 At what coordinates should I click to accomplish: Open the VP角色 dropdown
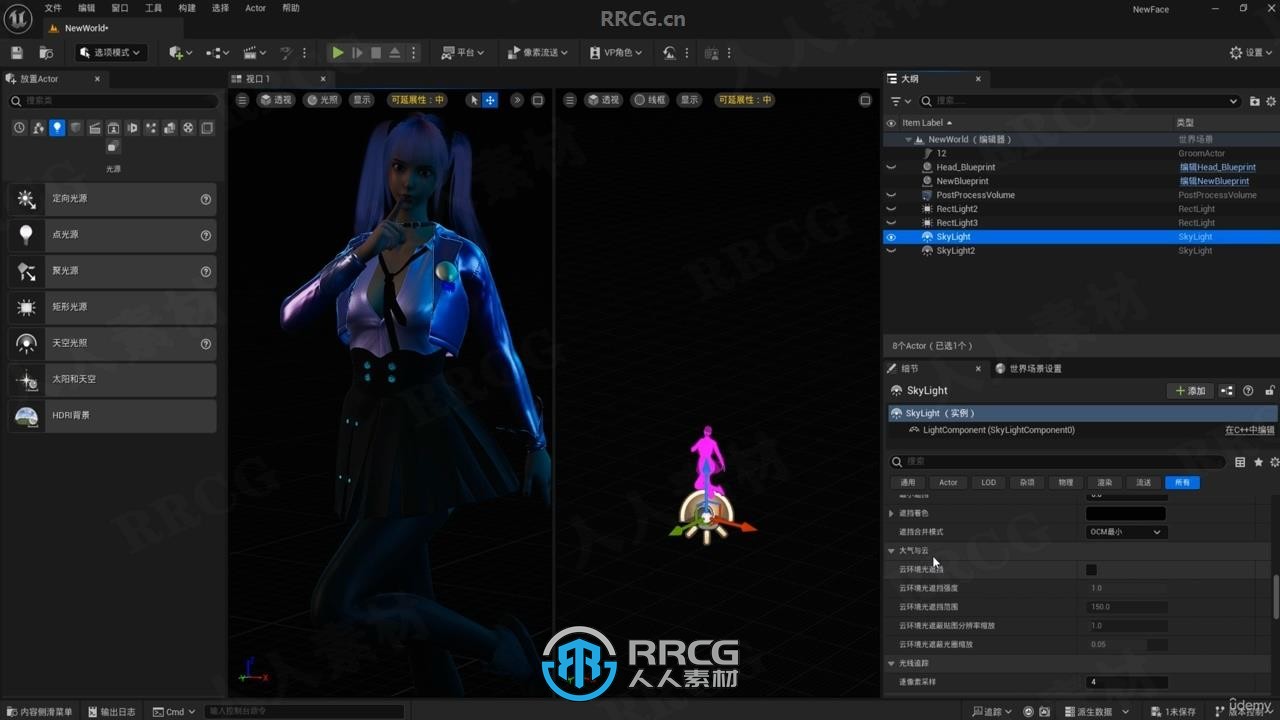click(615, 53)
